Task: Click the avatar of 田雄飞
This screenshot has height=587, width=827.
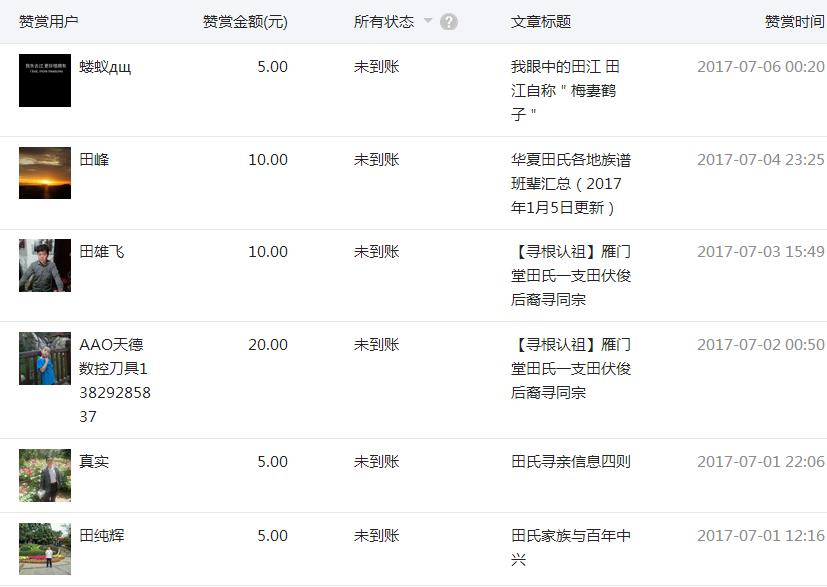Action: pyautogui.click(x=45, y=265)
